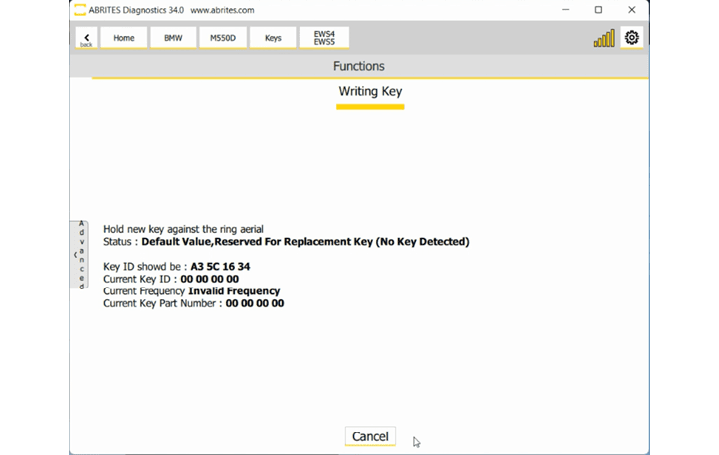
Task: Click the Abrites logo in title bar
Action: pos(80,10)
